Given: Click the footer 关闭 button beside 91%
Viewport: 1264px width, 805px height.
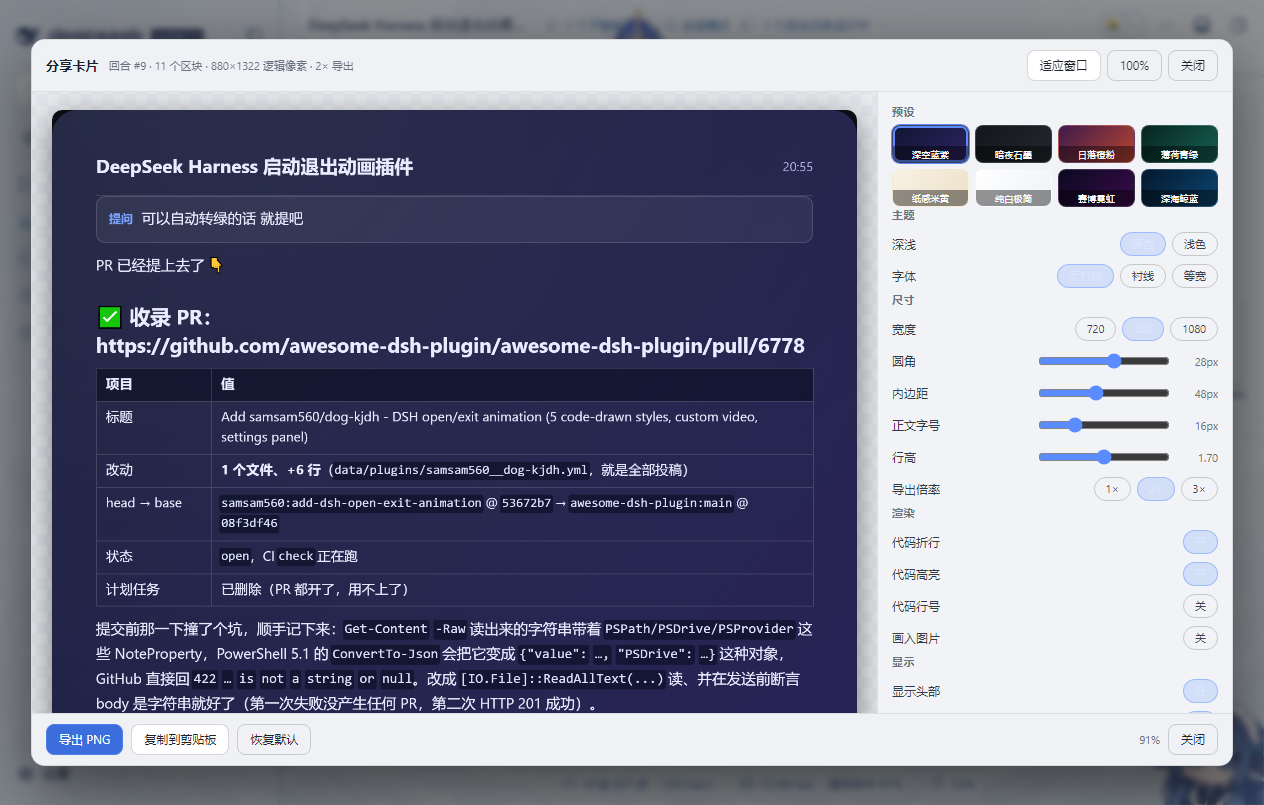Looking at the screenshot, I should (1193, 740).
